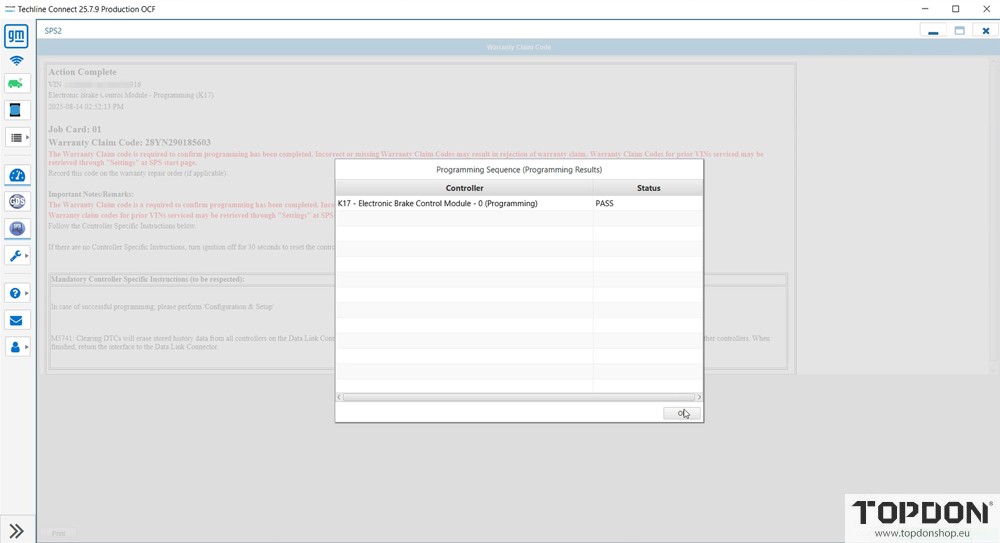Click the Status column header

coord(648,188)
